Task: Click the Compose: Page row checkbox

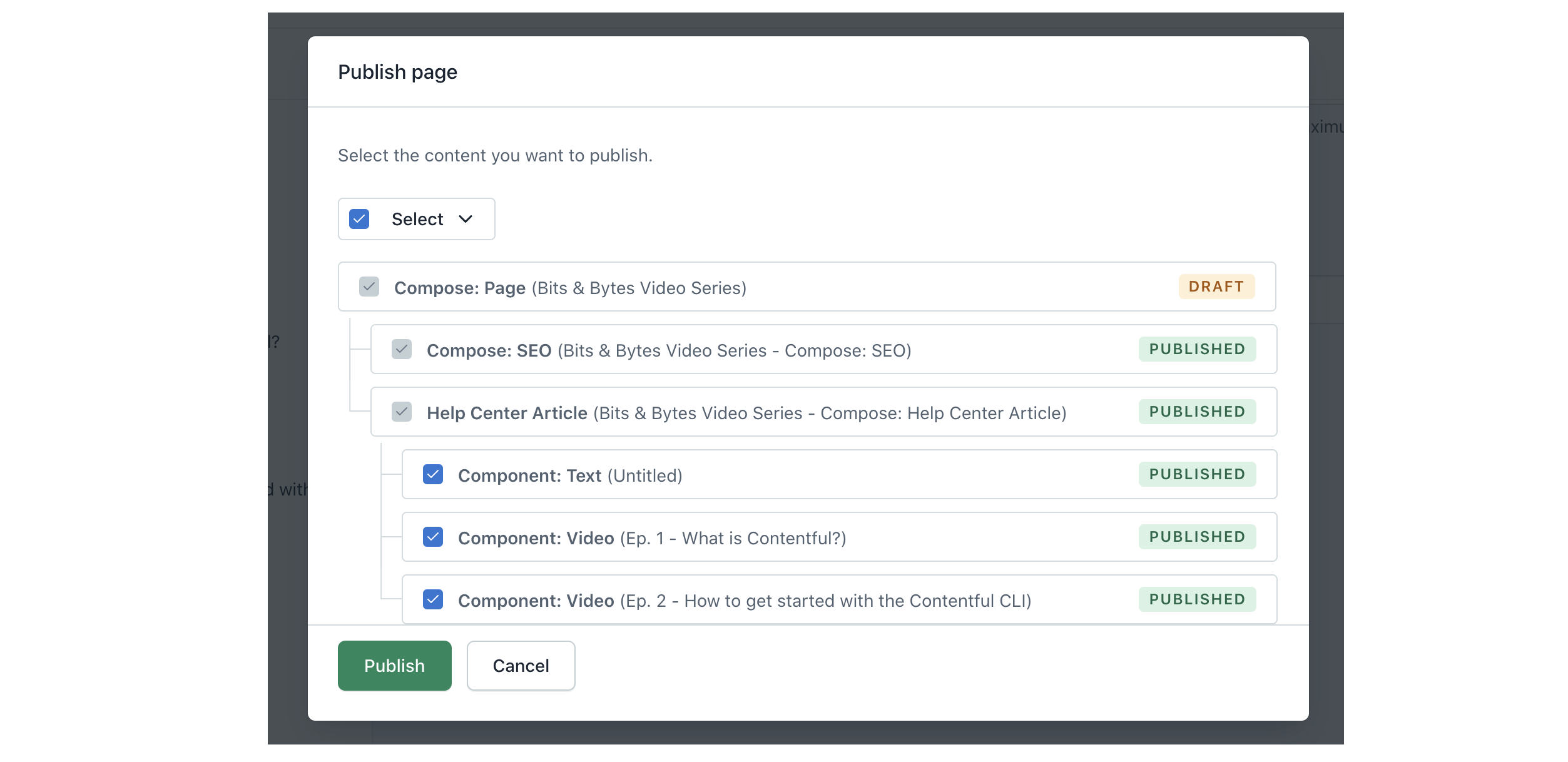Action: (x=369, y=287)
